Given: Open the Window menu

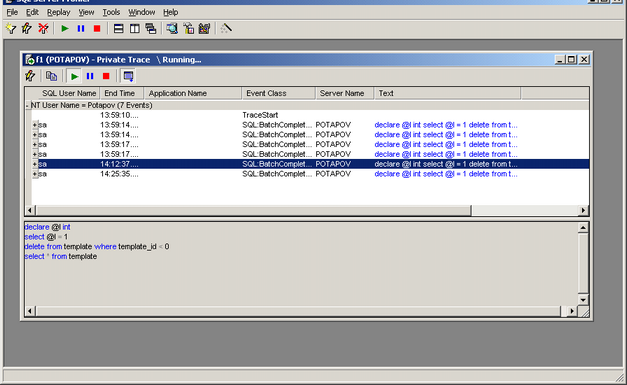Looking at the screenshot, I should tap(142, 12).
